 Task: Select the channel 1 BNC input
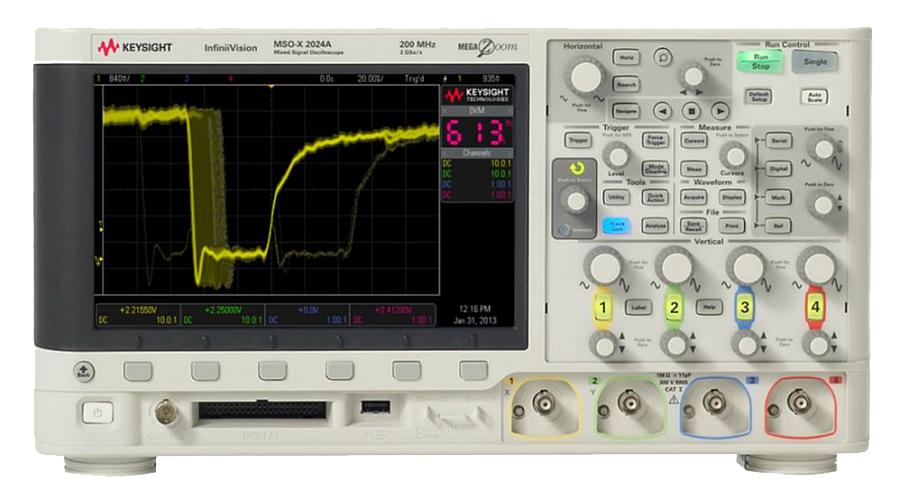coord(543,403)
